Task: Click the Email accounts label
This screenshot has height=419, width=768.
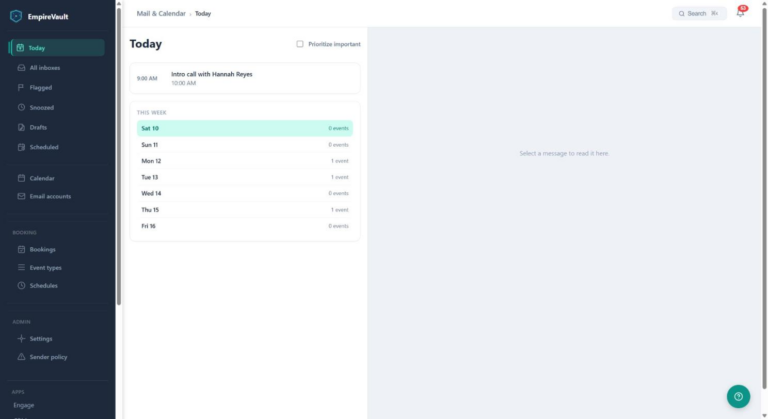Action: (x=50, y=197)
